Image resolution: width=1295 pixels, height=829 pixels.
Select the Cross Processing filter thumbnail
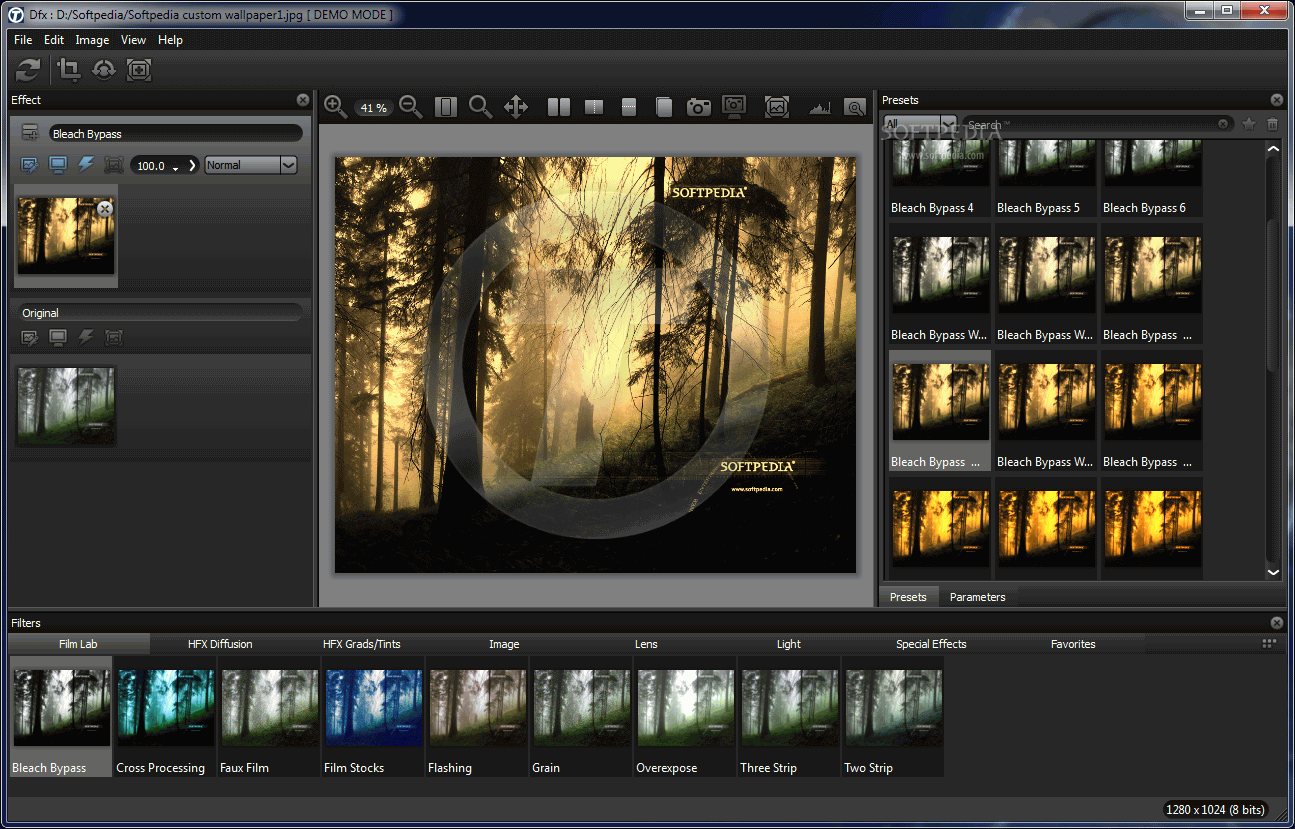(165, 717)
